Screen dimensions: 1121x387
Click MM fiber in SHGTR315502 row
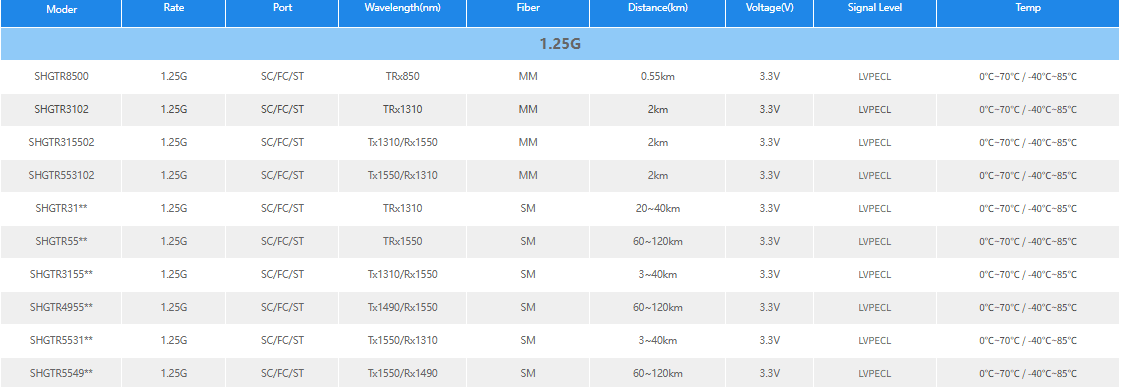[x=528, y=142]
